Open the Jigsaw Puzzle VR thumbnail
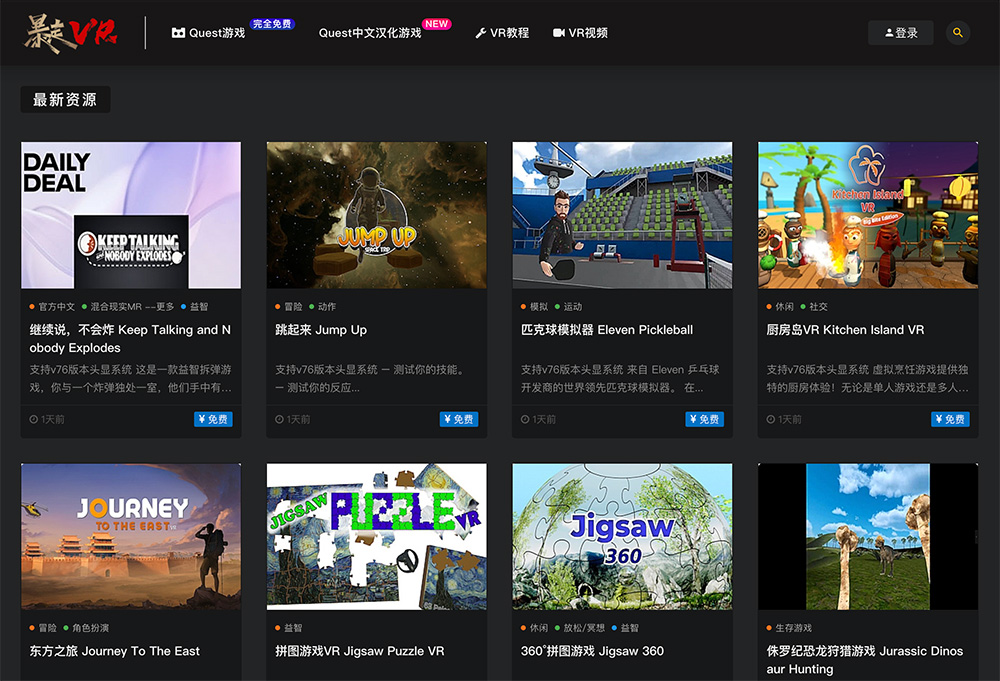Screen dimensions: 1000x681 (376, 536)
